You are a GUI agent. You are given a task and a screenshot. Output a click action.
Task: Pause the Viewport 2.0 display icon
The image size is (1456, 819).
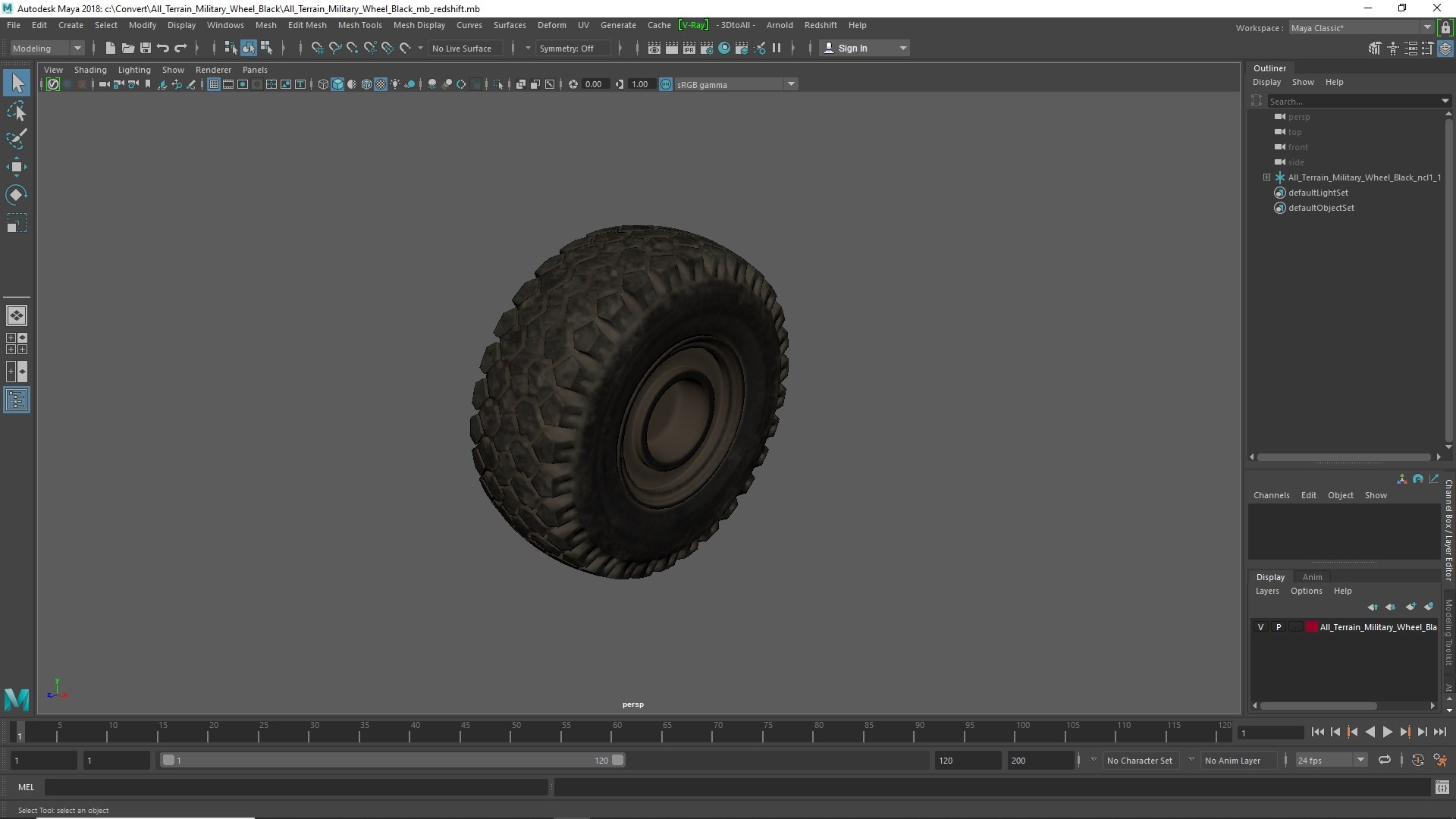point(777,48)
